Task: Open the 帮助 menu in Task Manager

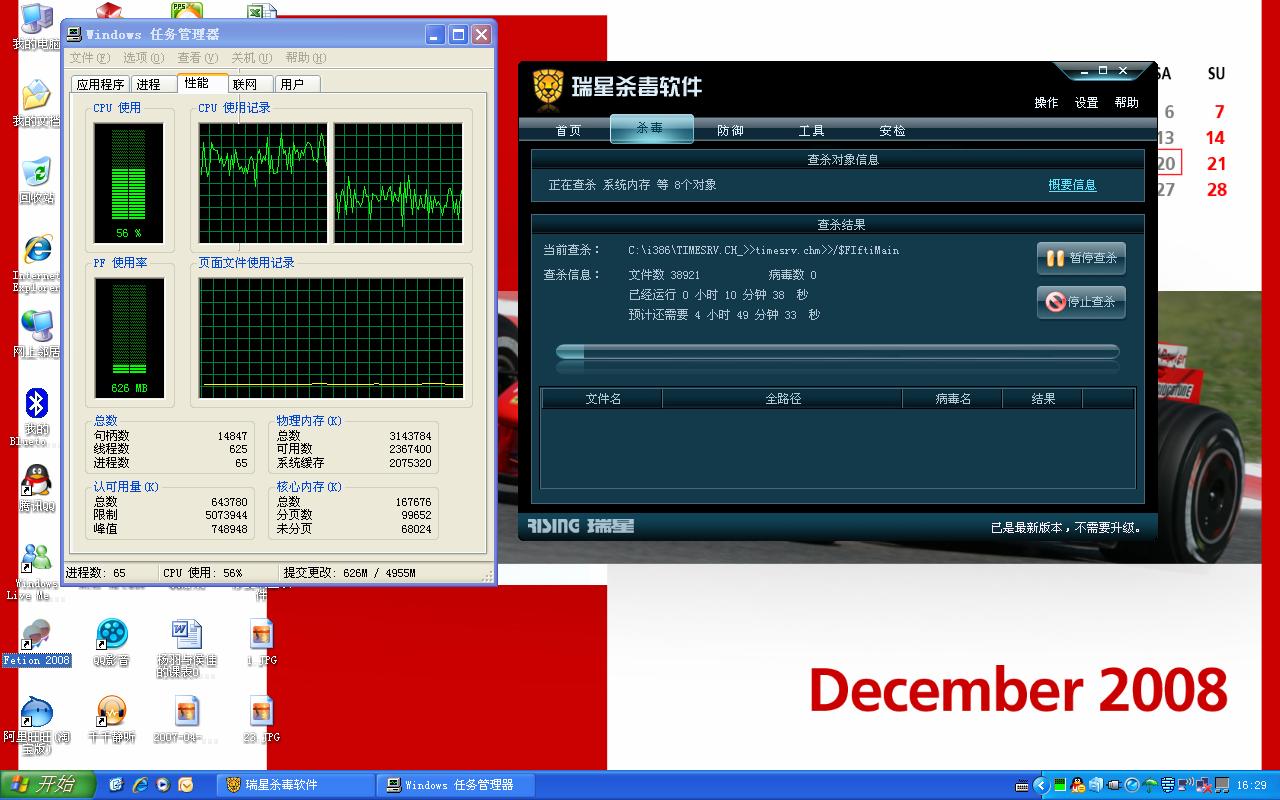Action: [305, 58]
